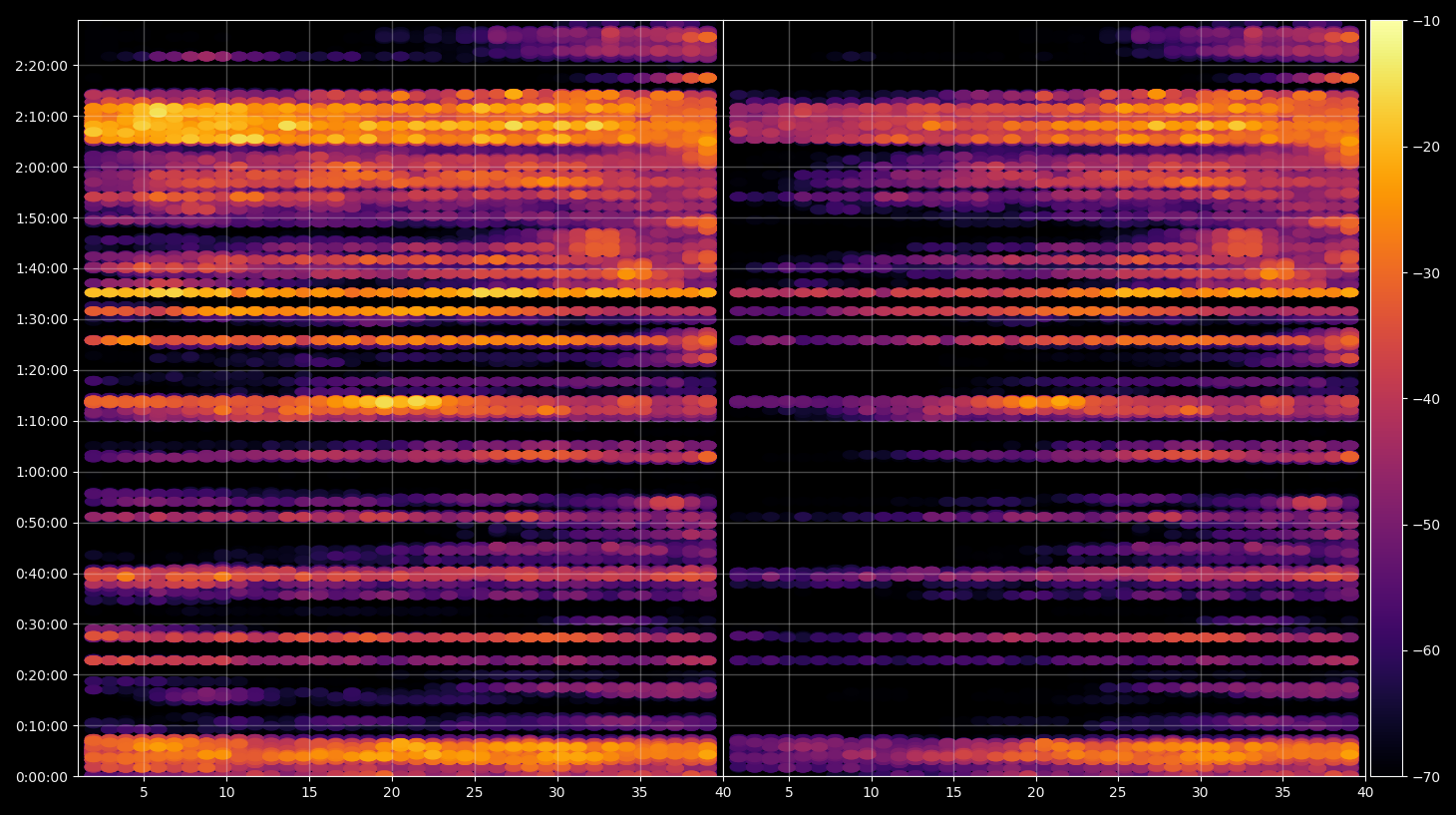Image resolution: width=1456 pixels, height=815 pixels.
Task: Click x-axis label 35 under left heatmap
Action: click(x=639, y=793)
